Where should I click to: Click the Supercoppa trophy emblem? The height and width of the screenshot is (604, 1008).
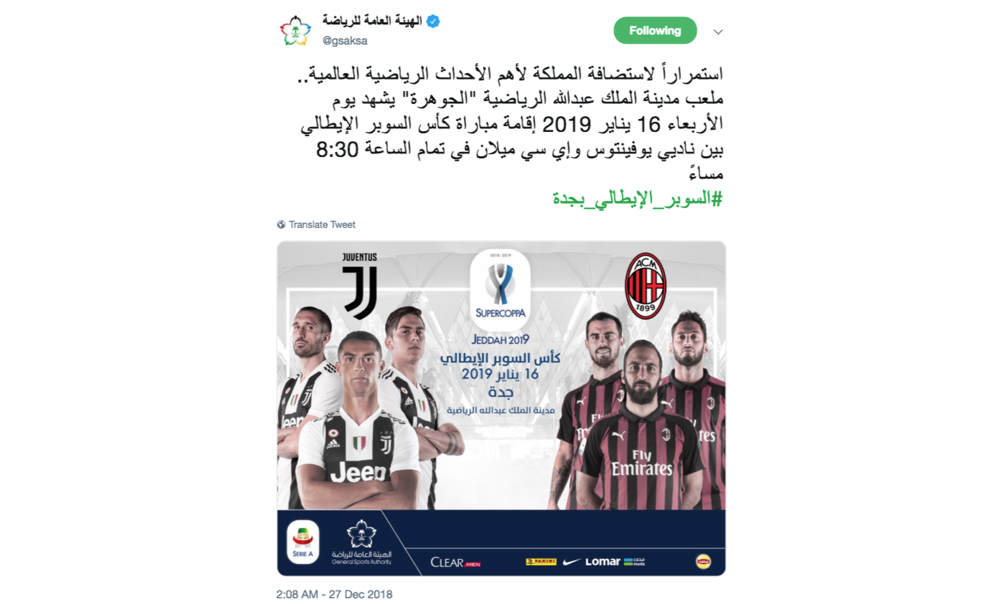click(x=500, y=289)
